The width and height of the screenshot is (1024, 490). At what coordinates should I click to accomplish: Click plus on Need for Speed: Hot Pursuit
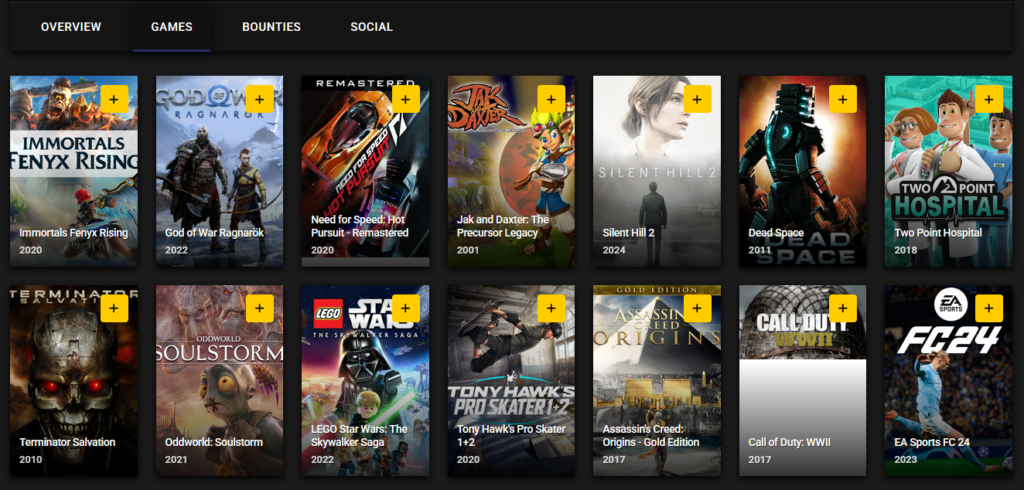click(x=406, y=99)
